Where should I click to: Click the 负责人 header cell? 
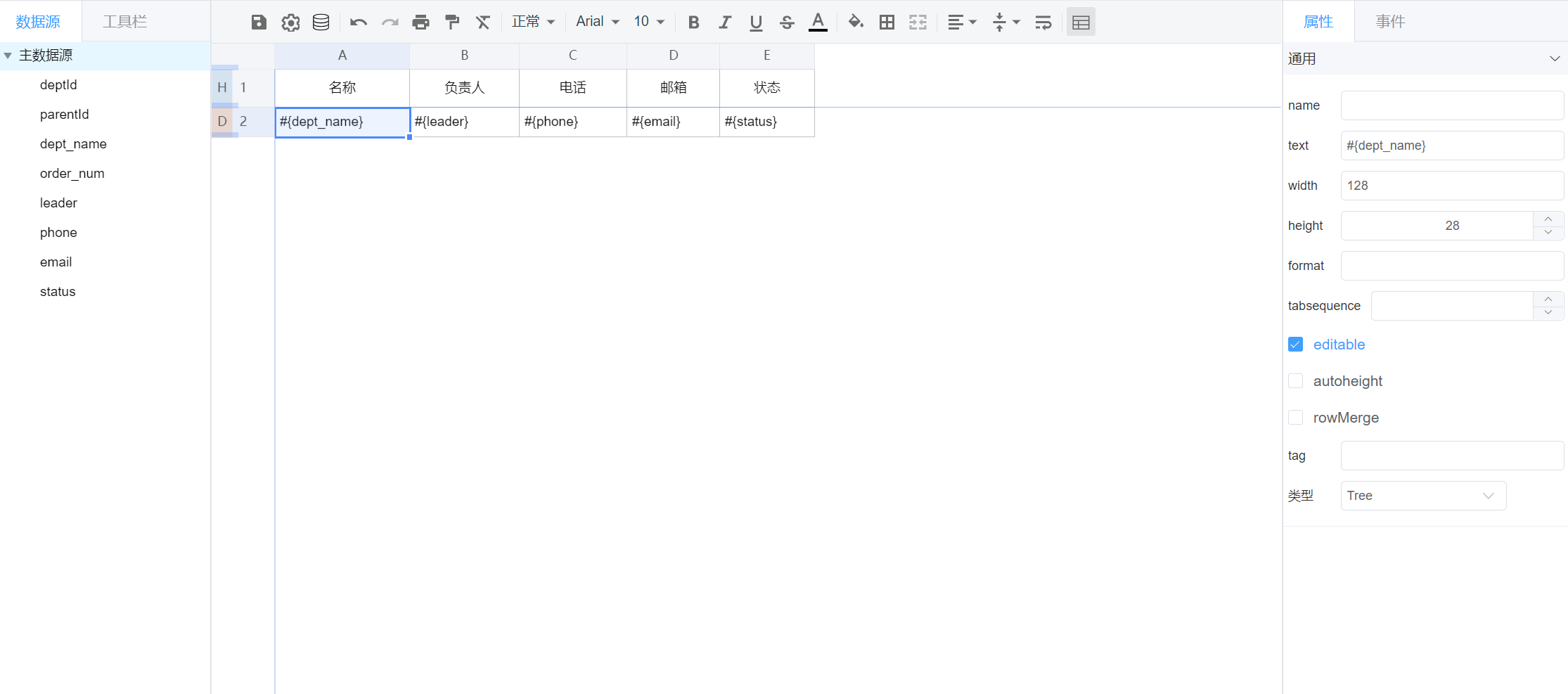[465, 88]
